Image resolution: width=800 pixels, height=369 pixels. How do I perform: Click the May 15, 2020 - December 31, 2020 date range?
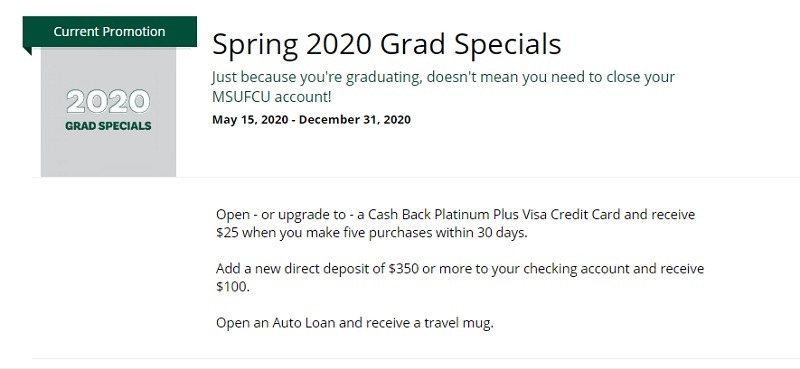click(311, 119)
